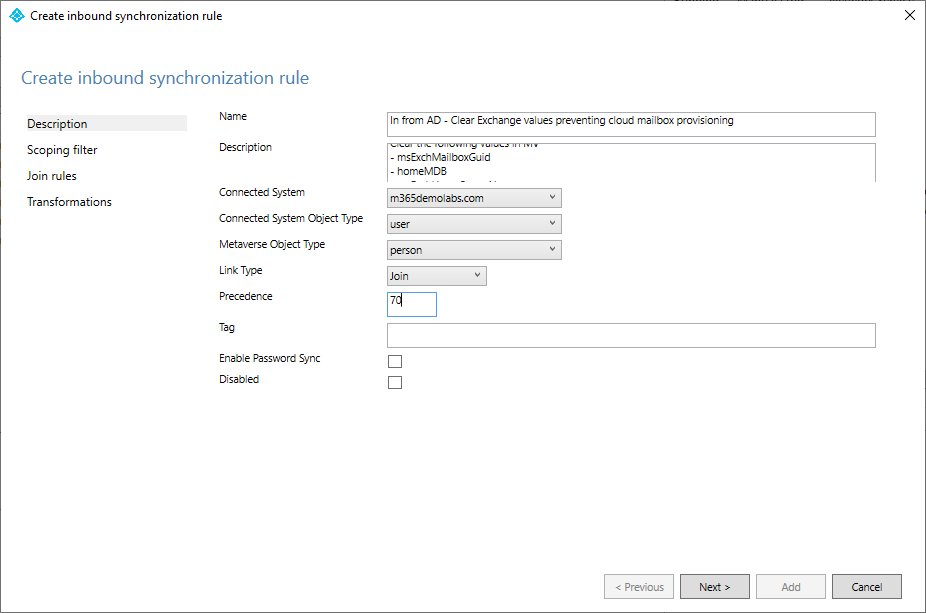Close the synchronization rule window
Viewport: 926px width, 613px height.
908,16
